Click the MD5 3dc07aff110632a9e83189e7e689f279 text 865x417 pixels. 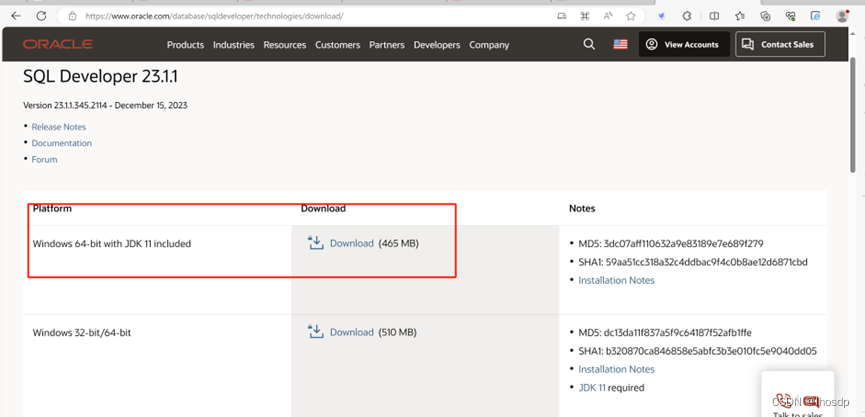point(671,243)
